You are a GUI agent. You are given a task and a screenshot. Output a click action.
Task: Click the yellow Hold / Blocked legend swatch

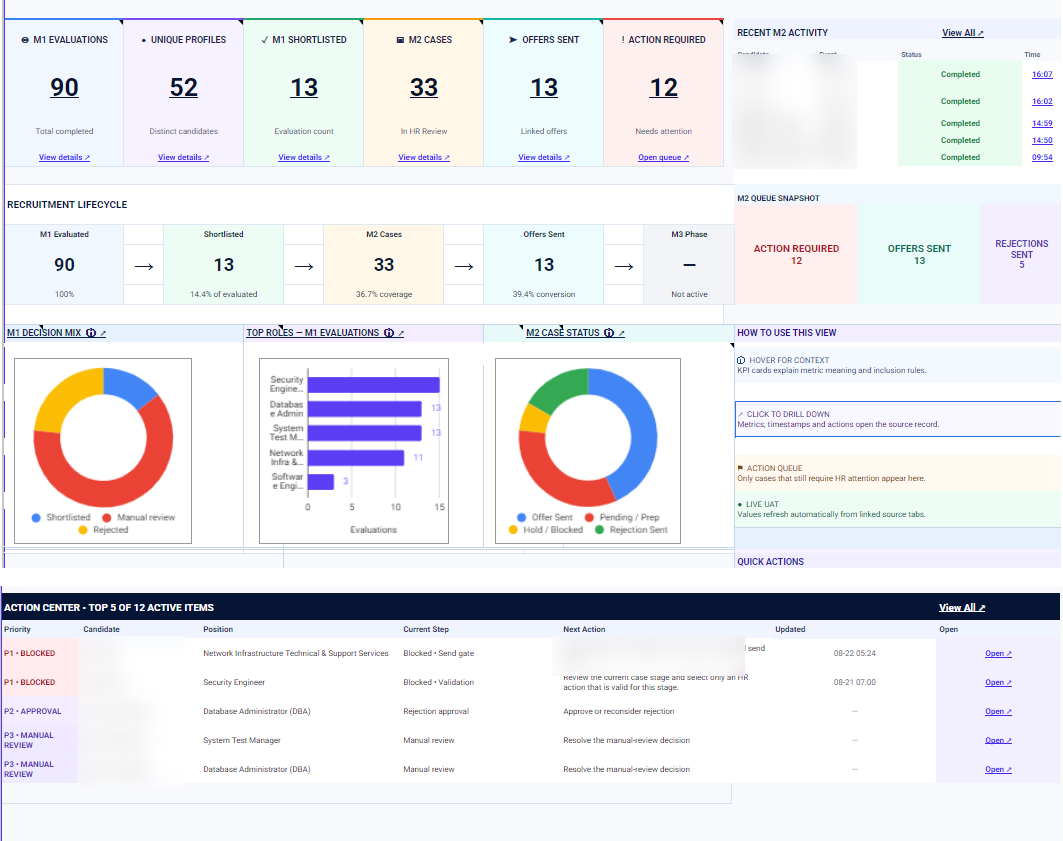click(x=513, y=530)
